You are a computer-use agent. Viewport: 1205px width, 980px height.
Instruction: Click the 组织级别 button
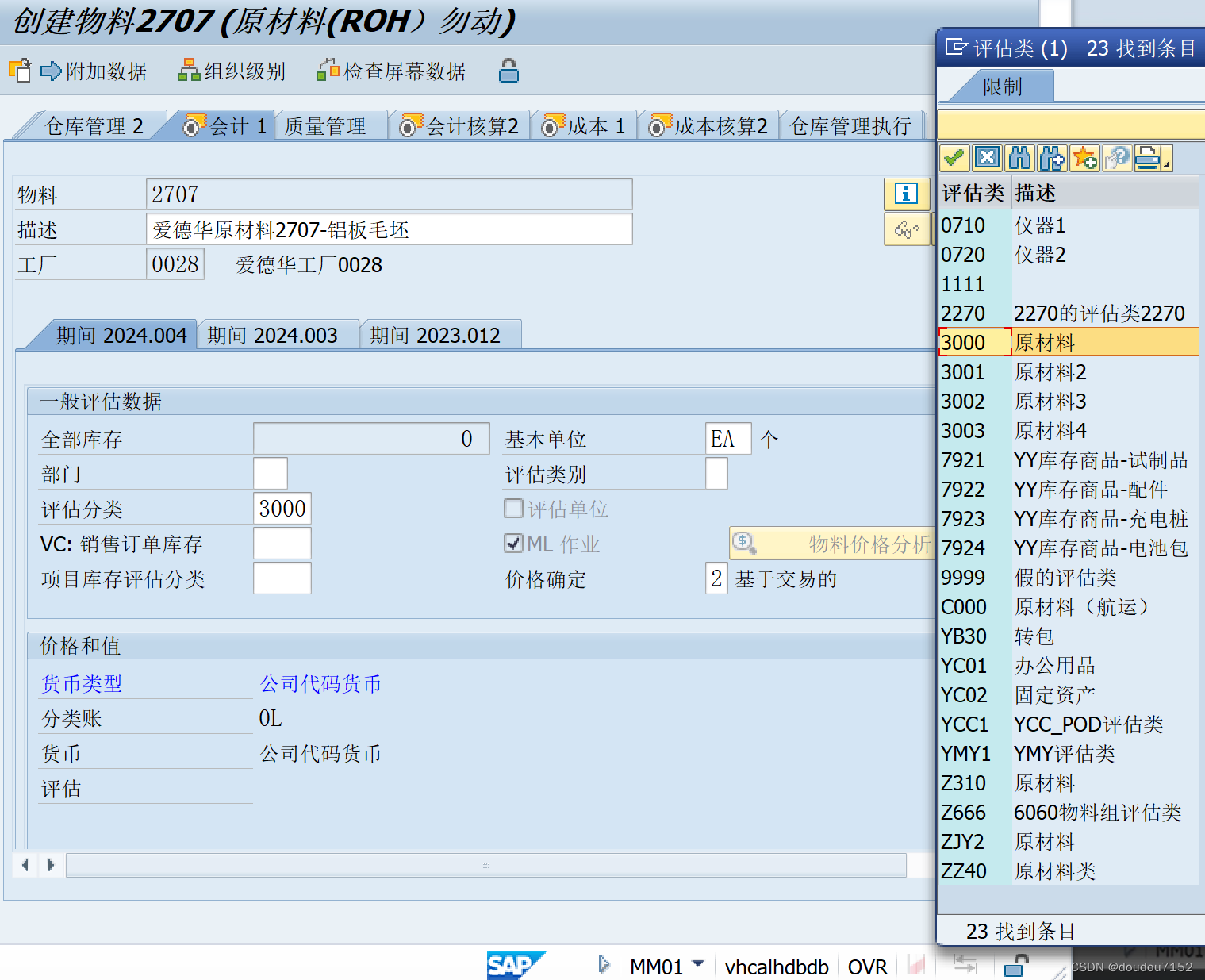[232, 71]
